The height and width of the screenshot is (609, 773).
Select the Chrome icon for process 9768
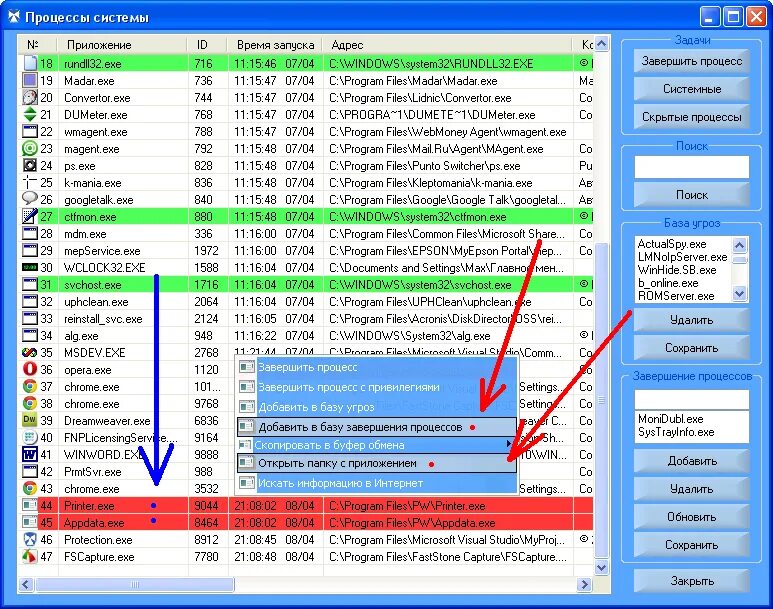30,403
